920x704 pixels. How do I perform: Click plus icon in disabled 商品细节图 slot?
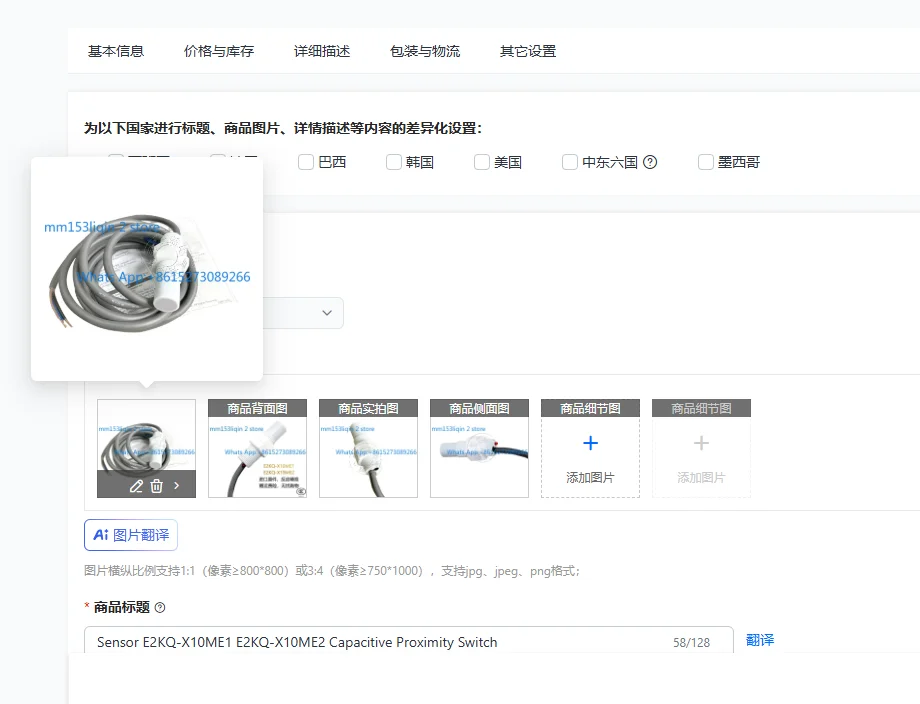(x=701, y=443)
